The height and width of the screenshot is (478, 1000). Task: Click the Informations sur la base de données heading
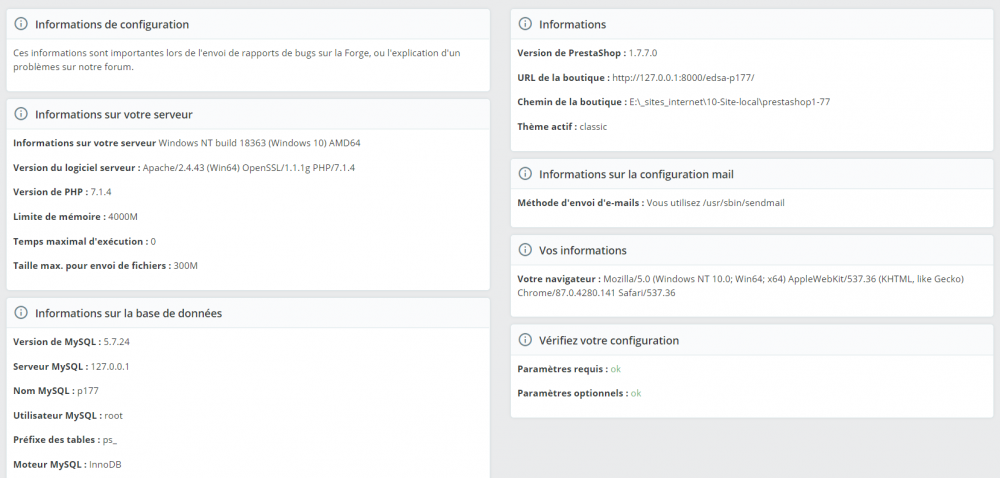click(128, 313)
